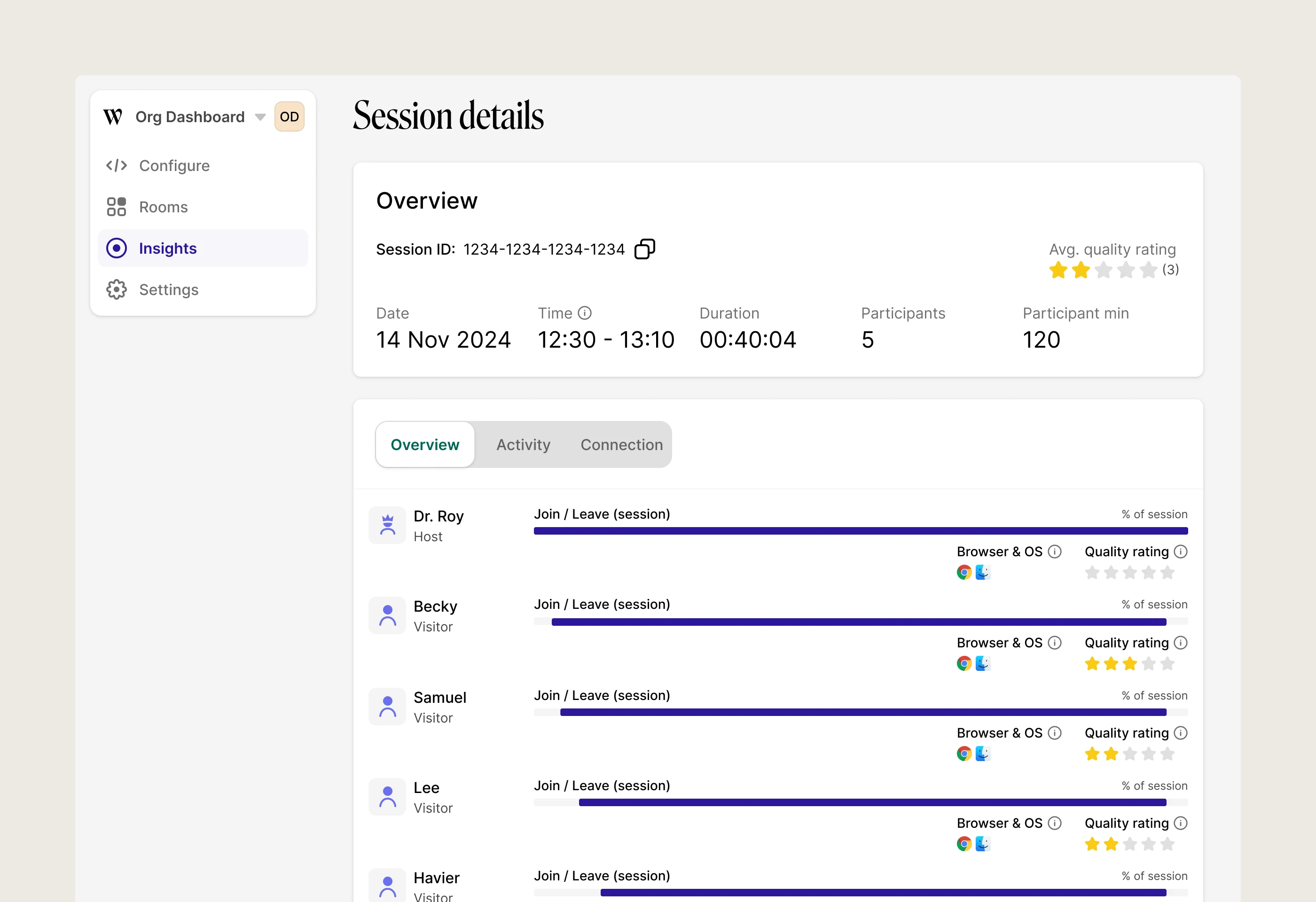The image size is (1316, 902).
Task: Switch to the Connection tab
Action: [x=622, y=445]
